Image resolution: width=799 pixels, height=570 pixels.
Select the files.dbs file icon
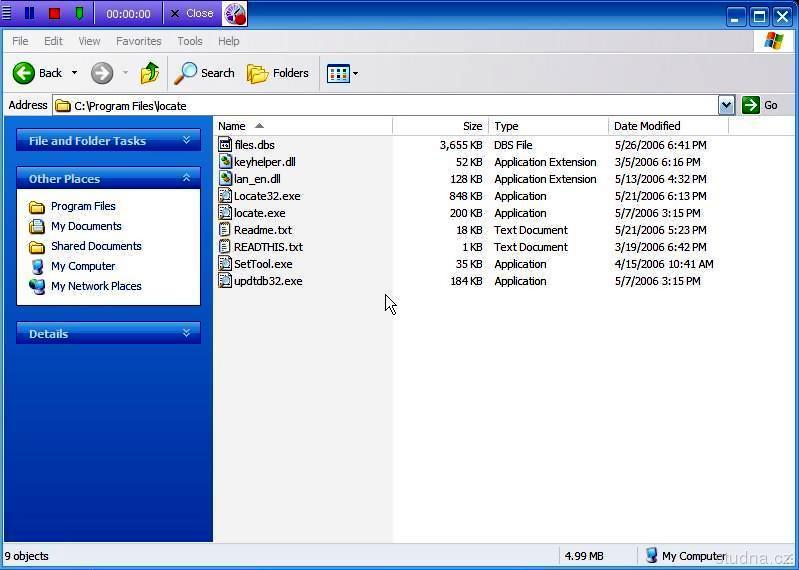click(225, 145)
